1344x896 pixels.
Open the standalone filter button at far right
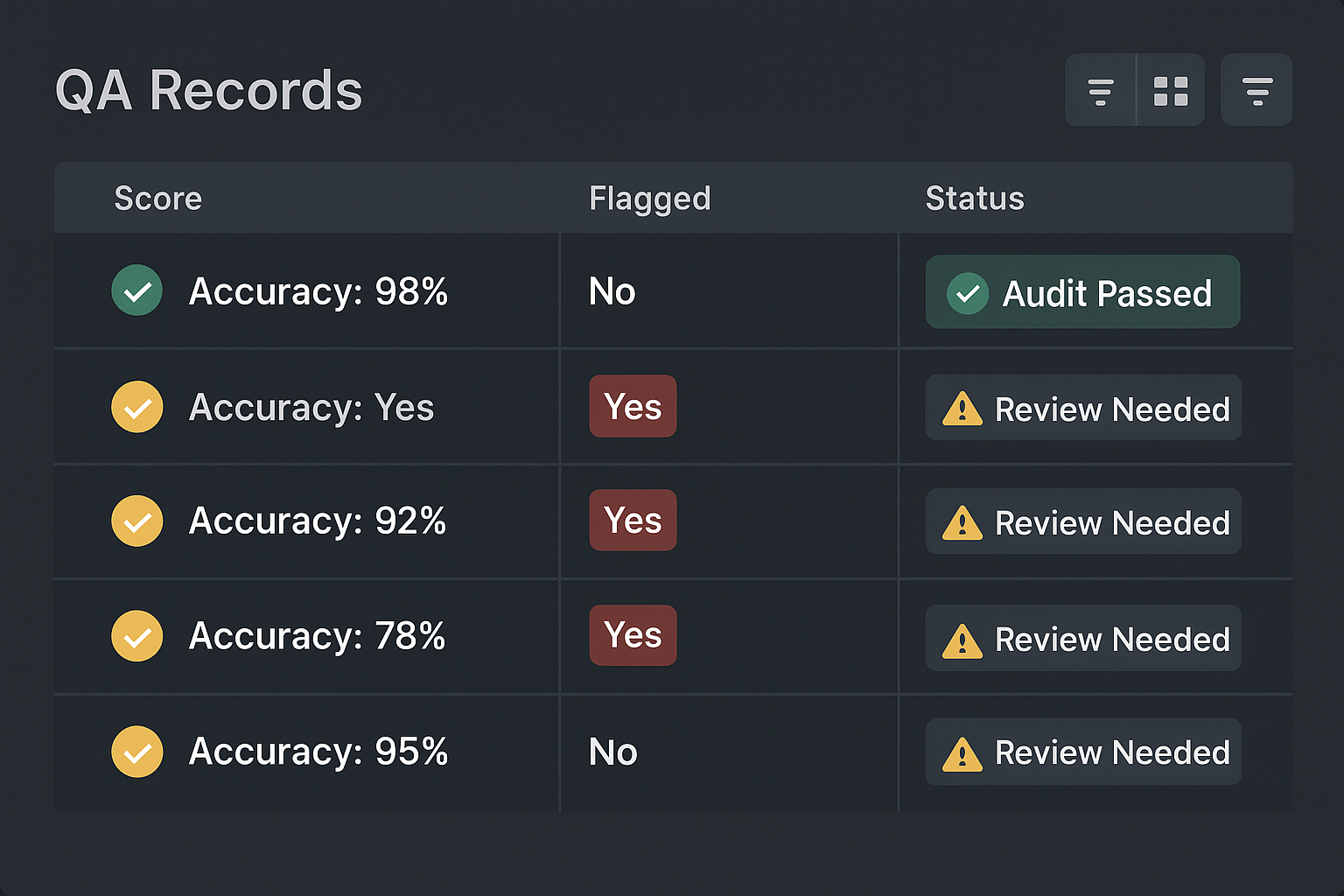pos(1256,91)
